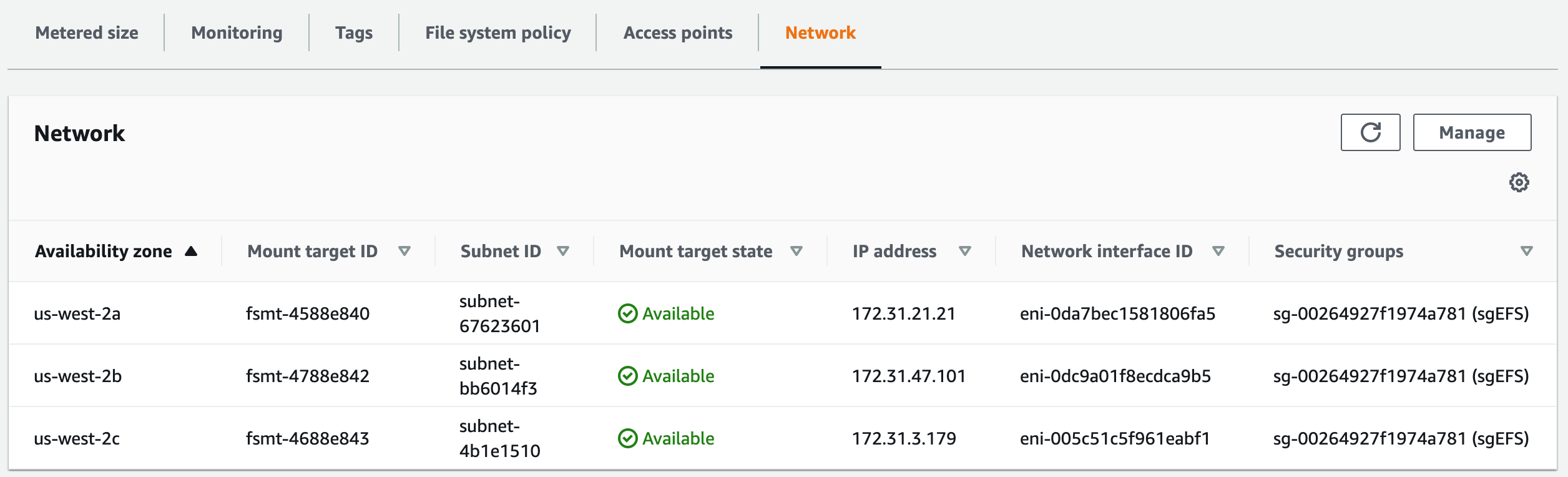Click network interface eni-0da7bec1581806fa5
The image size is (1568, 477).
point(1118,313)
